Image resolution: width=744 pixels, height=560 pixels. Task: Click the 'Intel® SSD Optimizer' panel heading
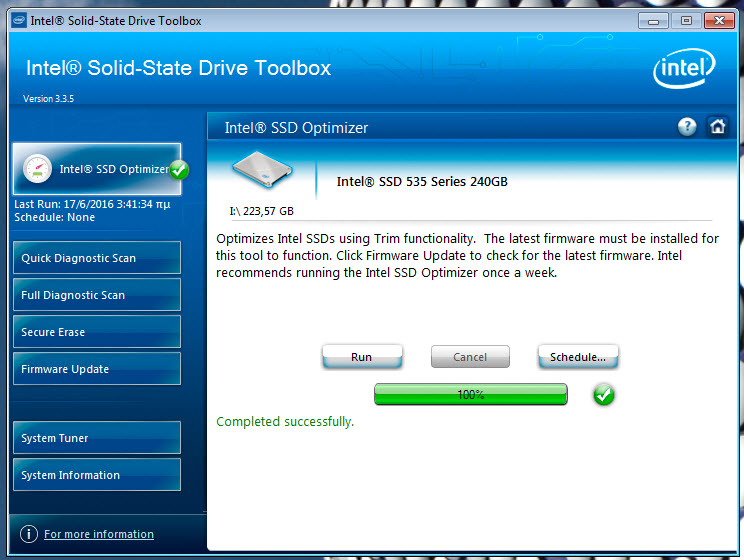[x=296, y=128]
